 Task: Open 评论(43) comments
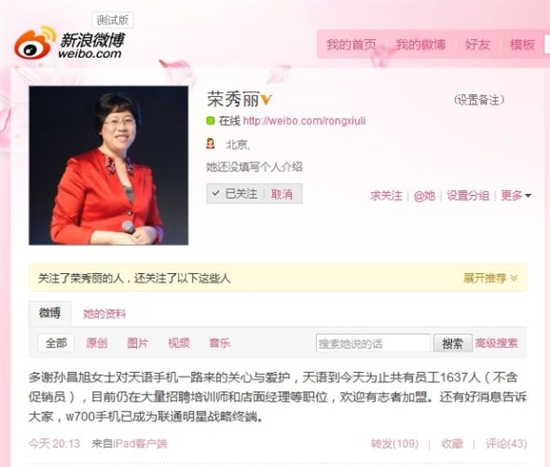[x=506, y=443]
